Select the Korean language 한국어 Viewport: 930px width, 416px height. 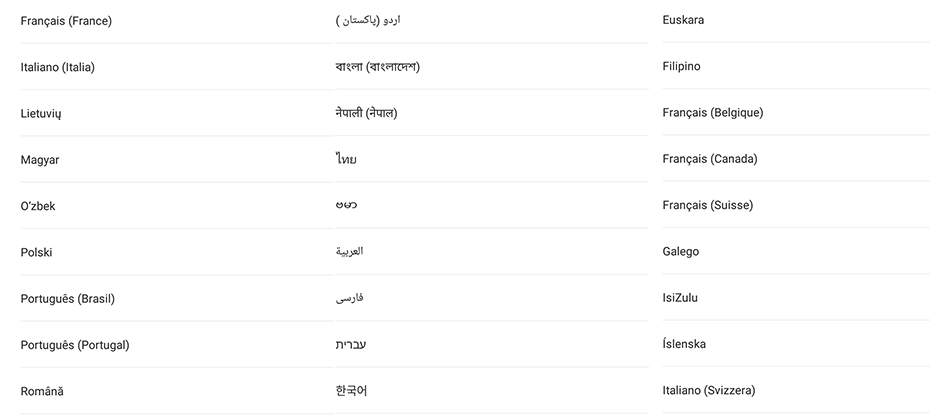(x=351, y=390)
